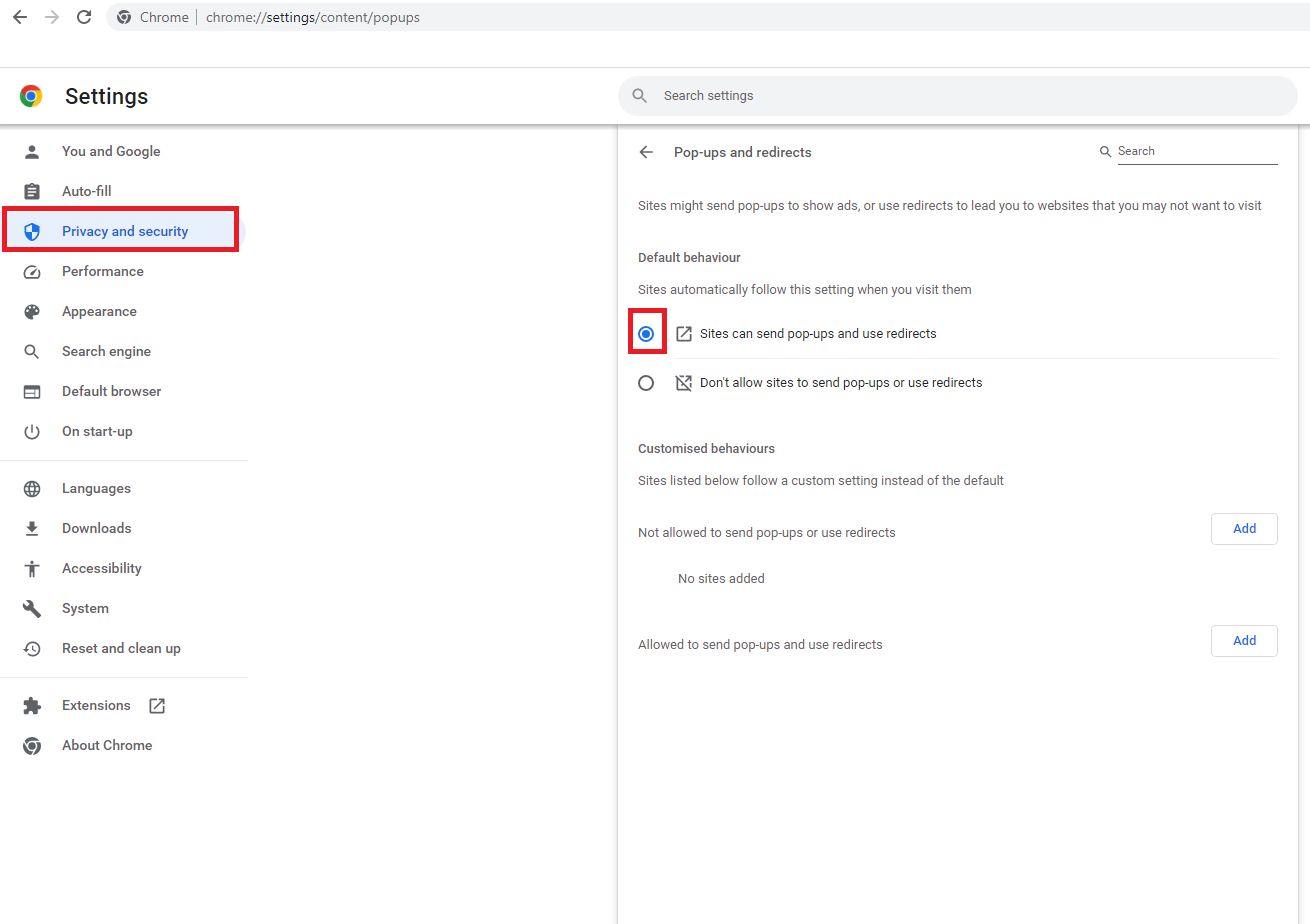Click the Accessibility figure icon
This screenshot has width=1310, height=924.
(x=32, y=569)
